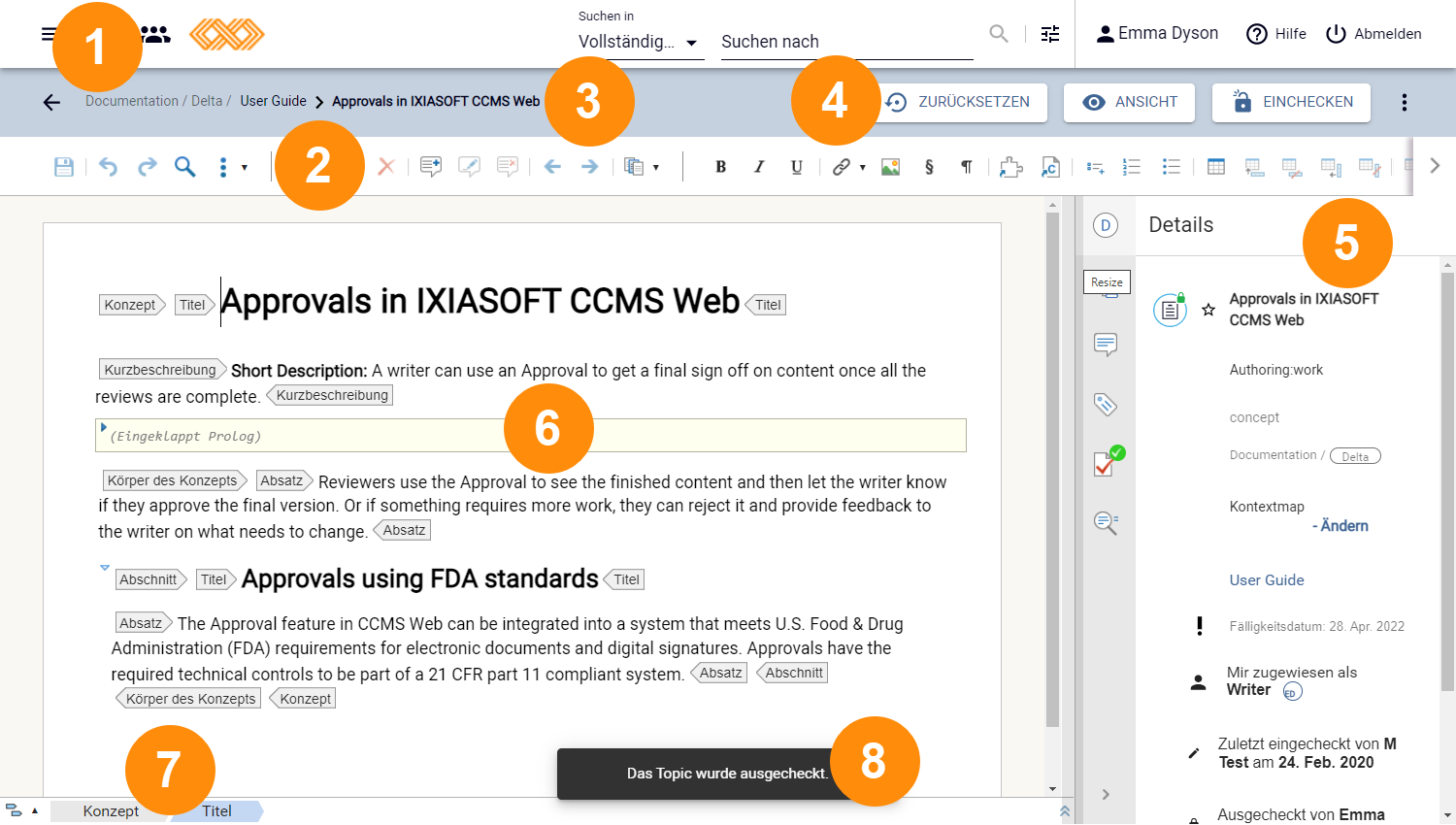
Task: Open find with the toolbar magnifier
Action: tap(184, 167)
